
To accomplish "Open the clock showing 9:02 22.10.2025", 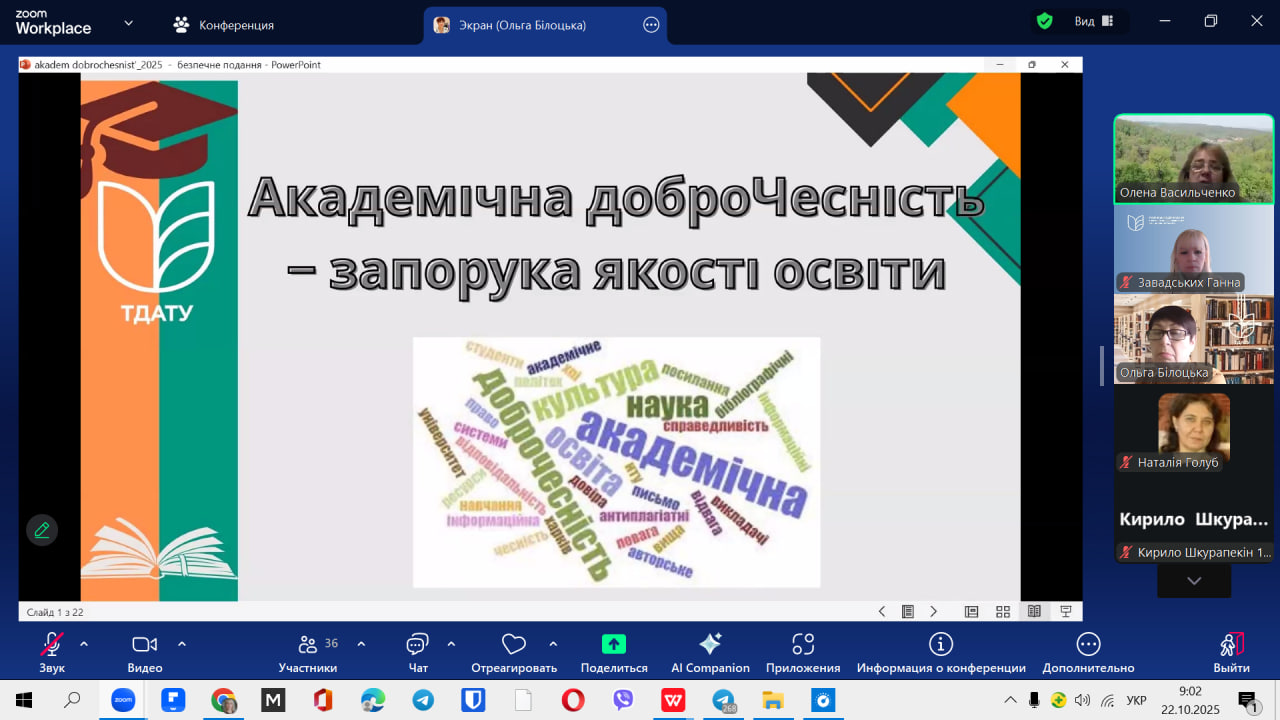I will 1191,700.
